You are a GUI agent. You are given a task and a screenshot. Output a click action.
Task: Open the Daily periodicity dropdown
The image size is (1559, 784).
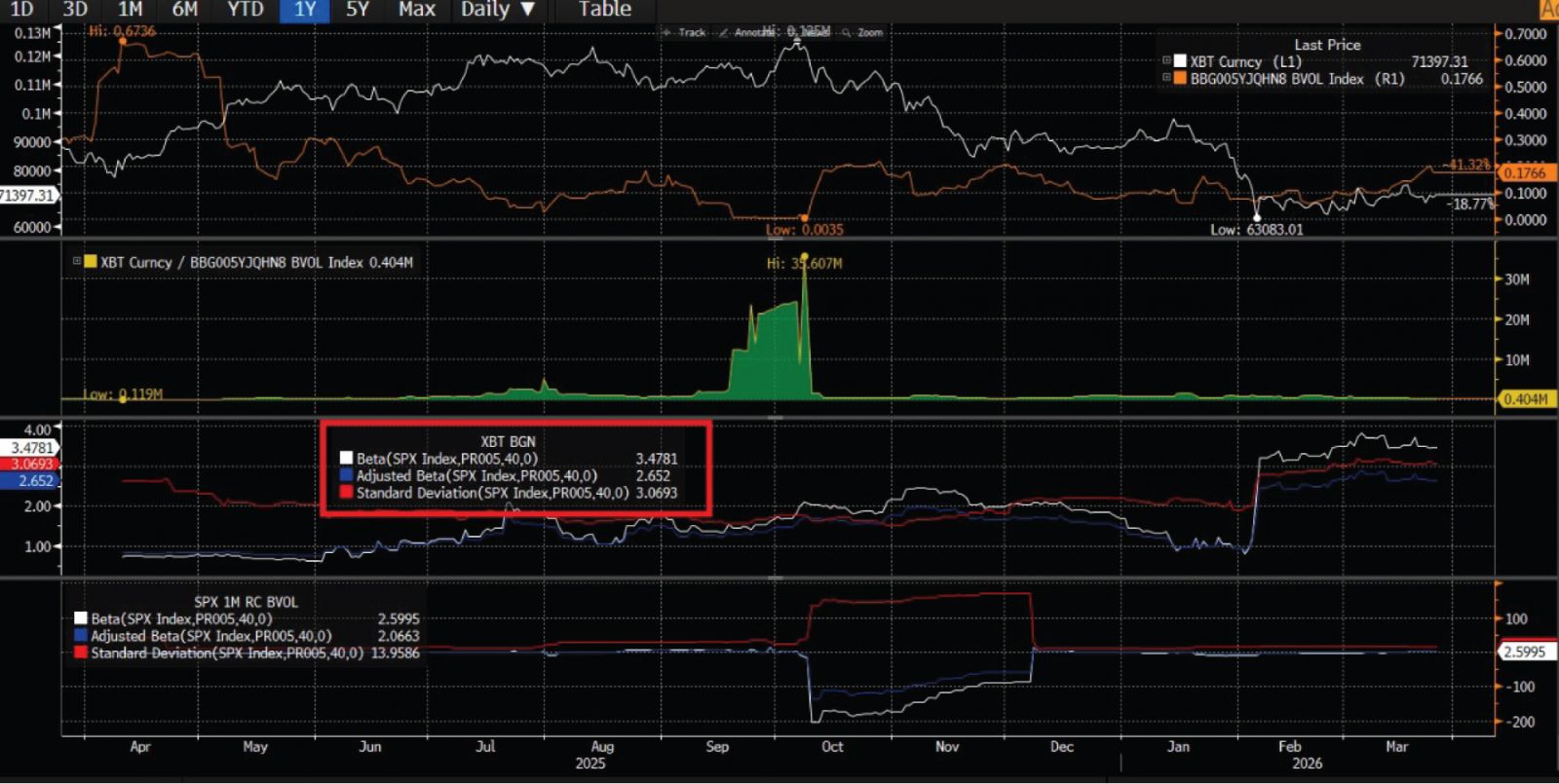[x=498, y=10]
